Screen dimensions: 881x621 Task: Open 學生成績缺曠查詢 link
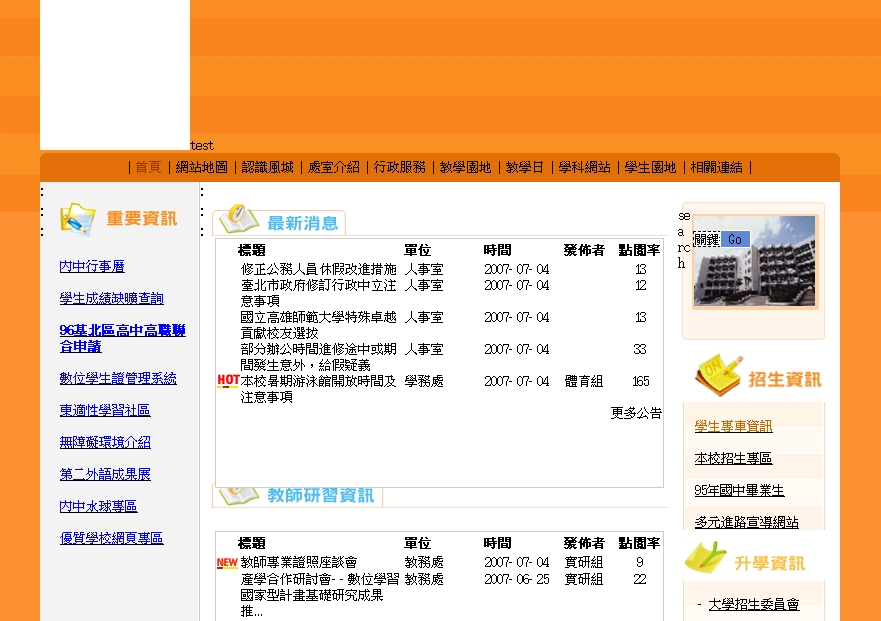tap(111, 298)
